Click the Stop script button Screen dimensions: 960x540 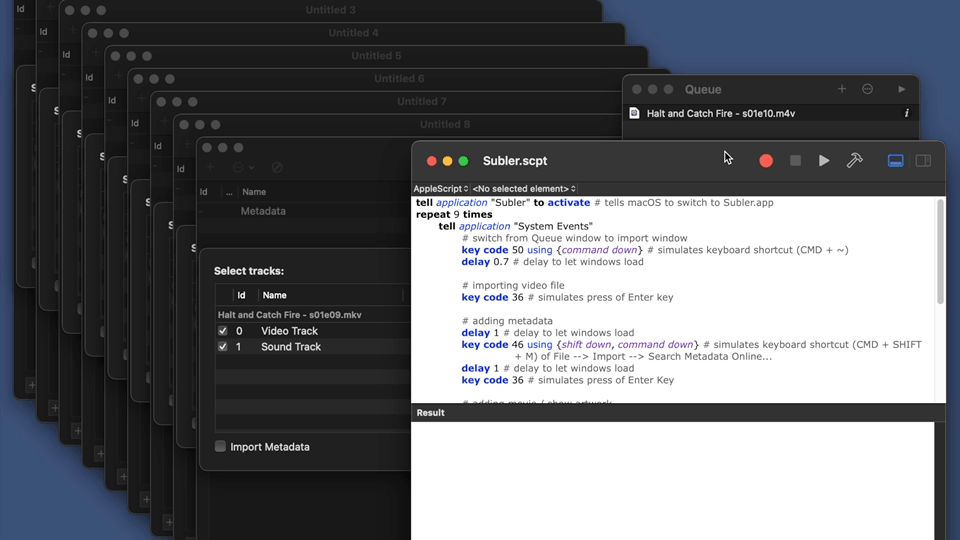[x=795, y=160]
